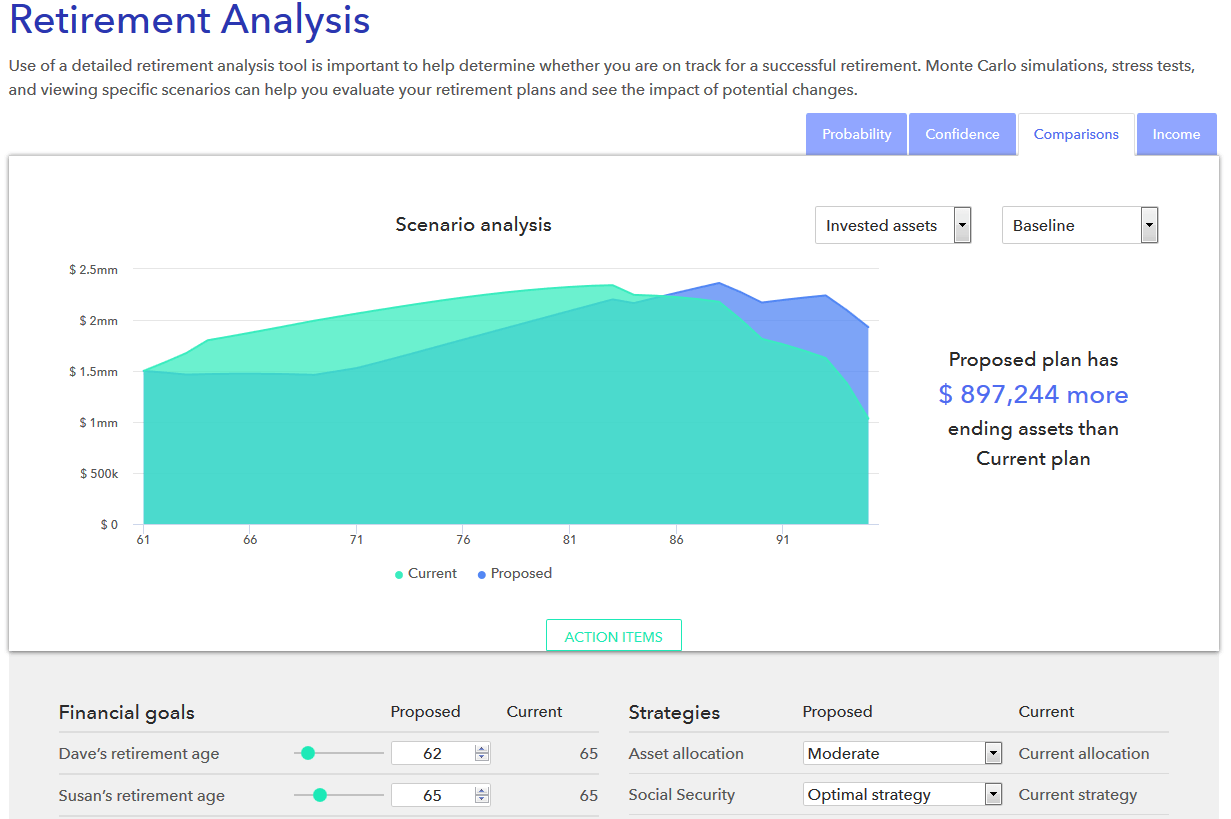Expand the Social Security Optimal strategy dropdown

point(902,795)
